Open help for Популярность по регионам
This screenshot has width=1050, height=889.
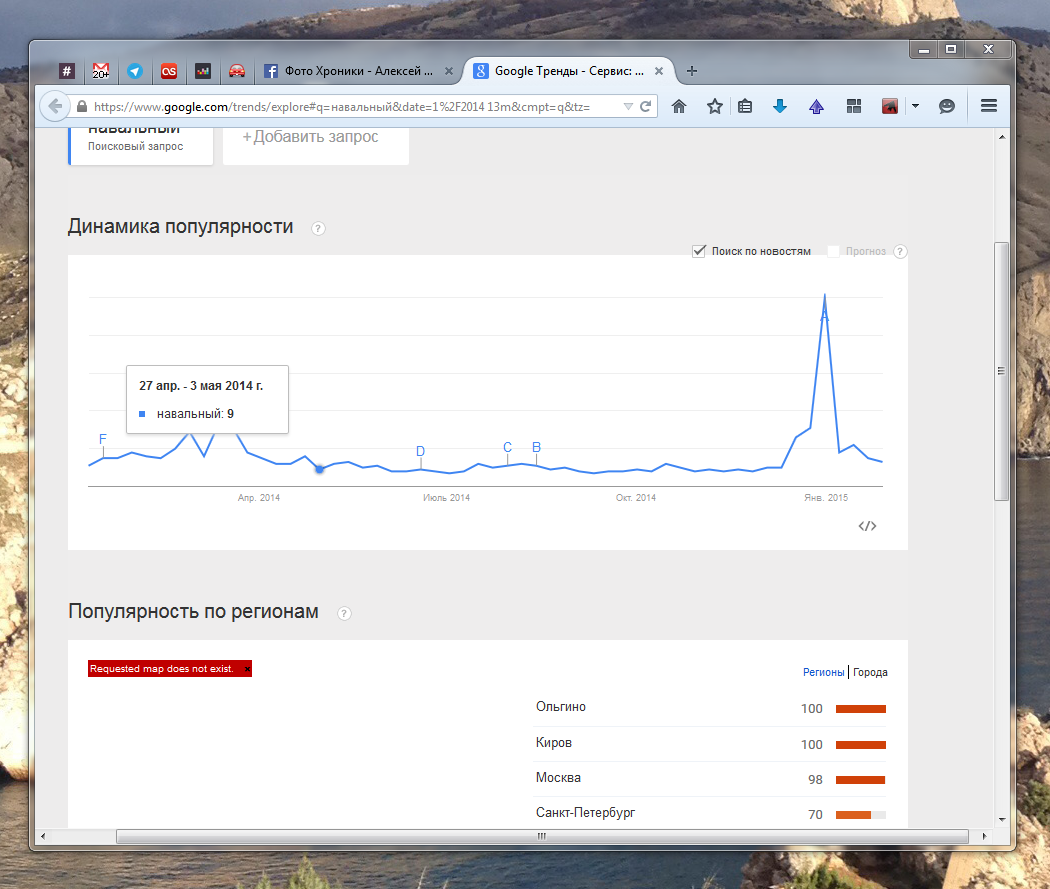tap(344, 613)
